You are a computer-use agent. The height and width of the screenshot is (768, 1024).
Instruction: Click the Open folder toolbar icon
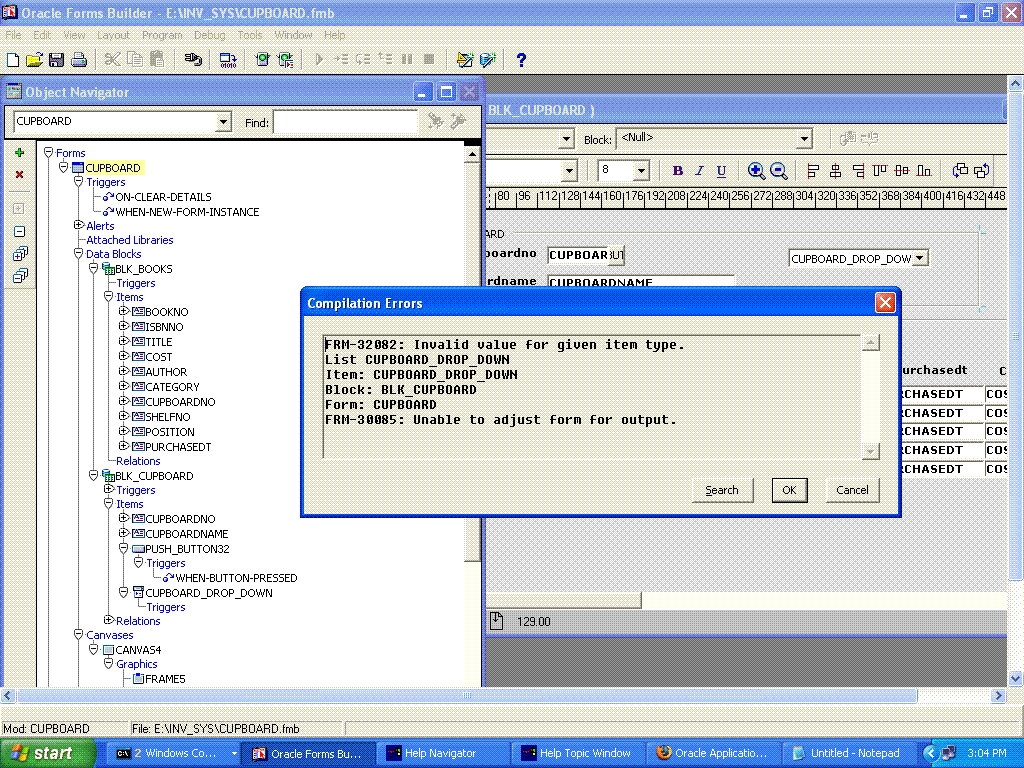coord(35,60)
